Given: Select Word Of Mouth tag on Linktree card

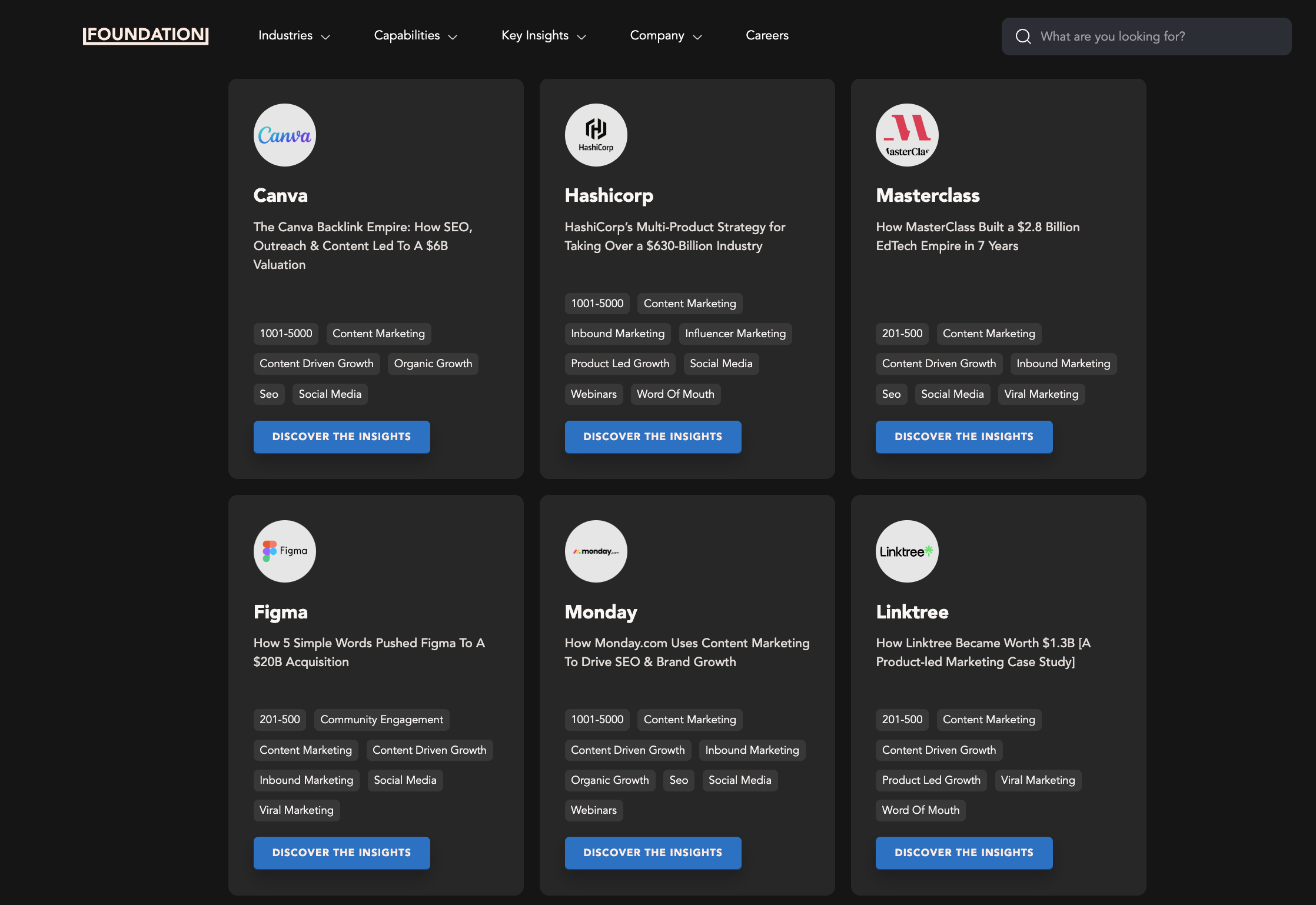Looking at the screenshot, I should click(921, 810).
